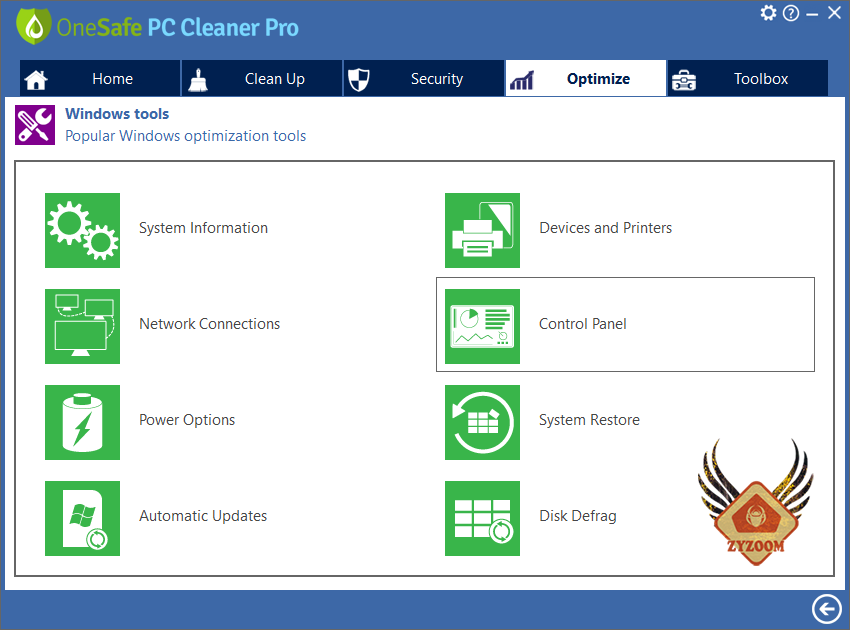Image resolution: width=850 pixels, height=630 pixels.
Task: Switch to the Home tab
Action: 100,79
